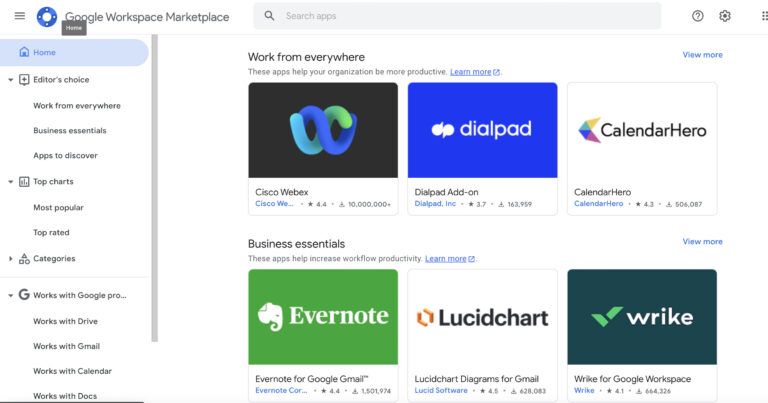Click Lucidchart Diagrams for Gmail title
768x403 pixels.
pyautogui.click(x=477, y=379)
